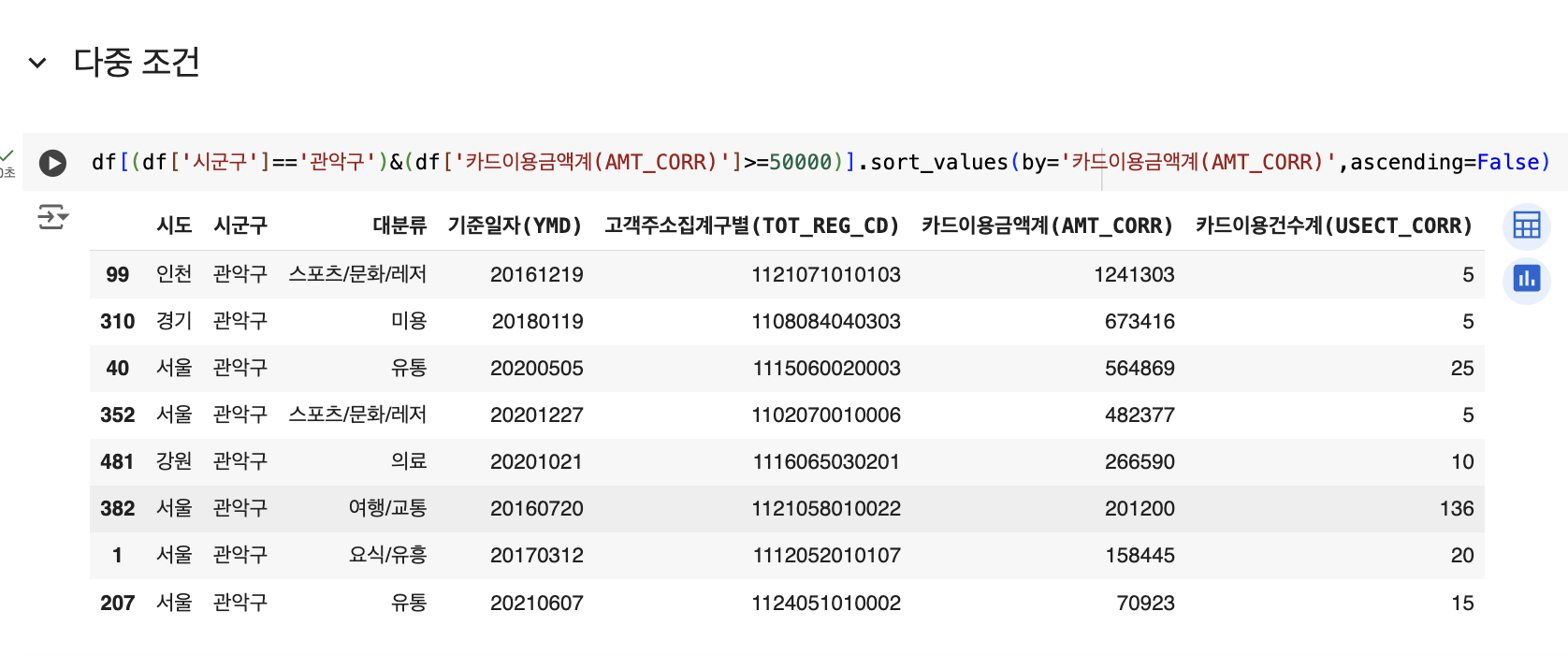Click date value 20161219
Screen dimensions: 1568x655
pyautogui.click(x=537, y=274)
